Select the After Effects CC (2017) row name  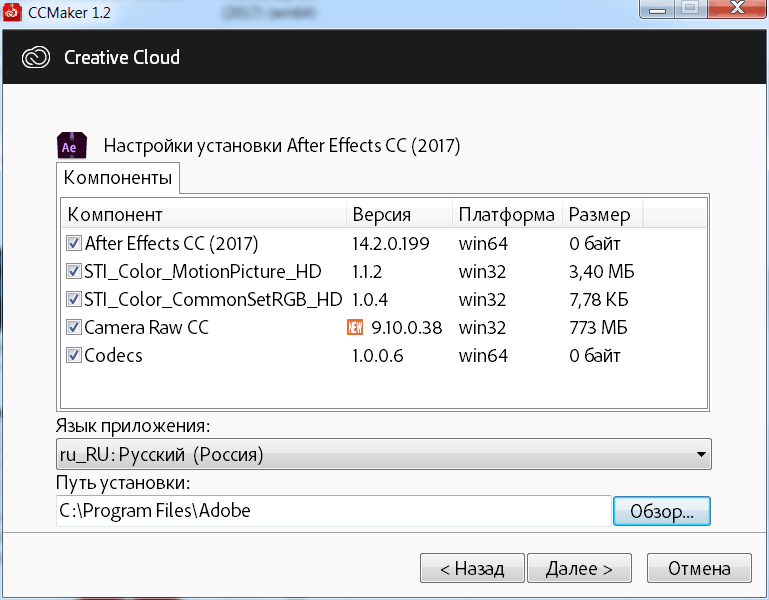point(171,243)
